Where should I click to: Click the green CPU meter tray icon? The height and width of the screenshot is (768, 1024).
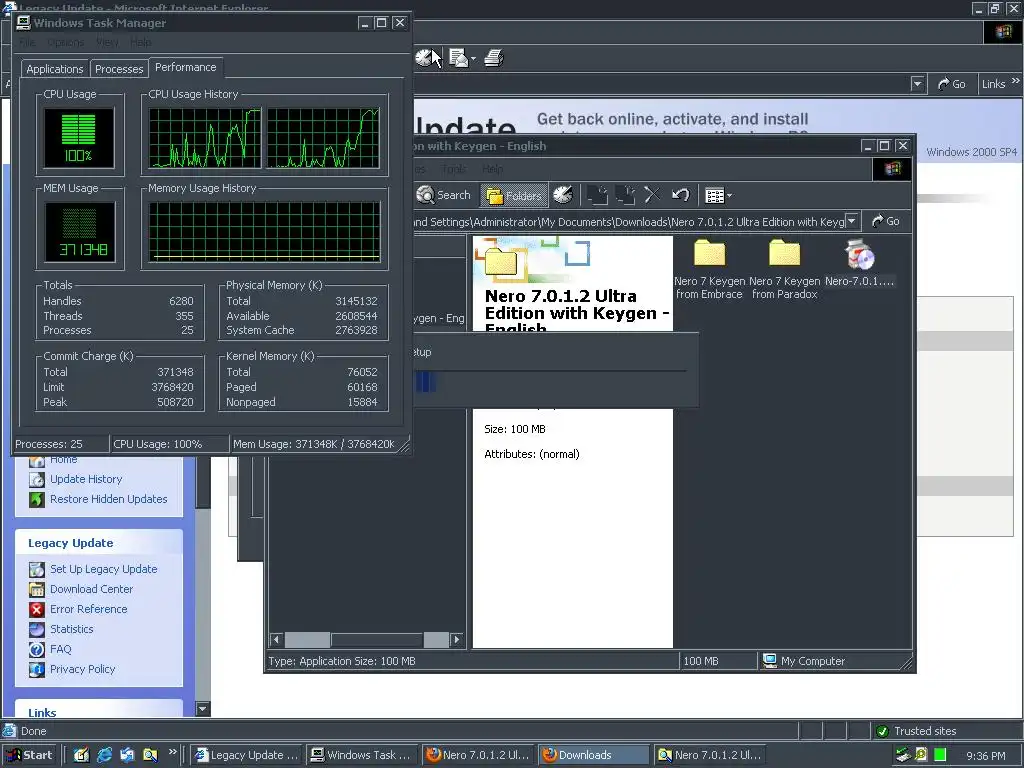(940, 755)
